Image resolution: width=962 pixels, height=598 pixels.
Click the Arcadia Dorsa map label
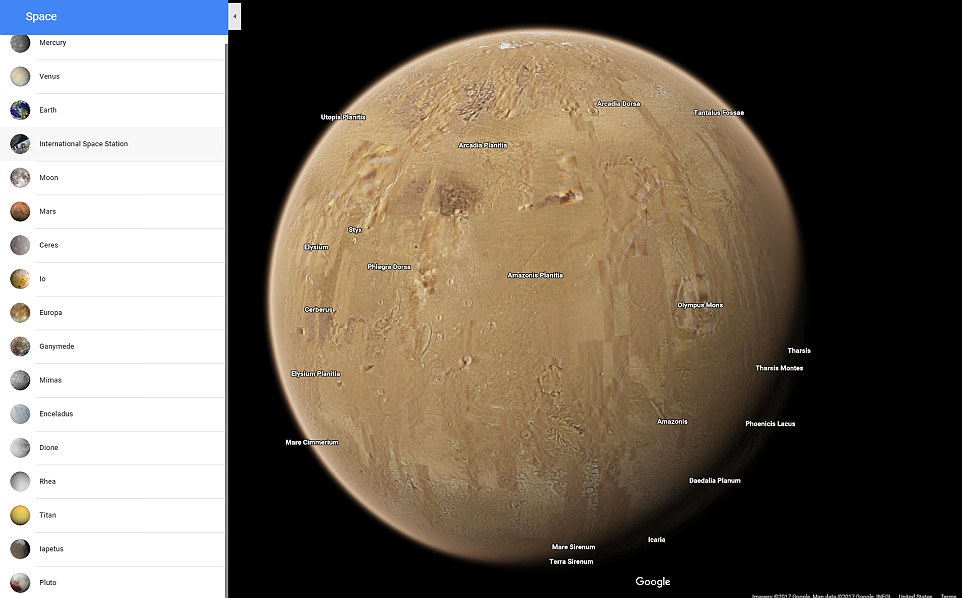(x=618, y=104)
